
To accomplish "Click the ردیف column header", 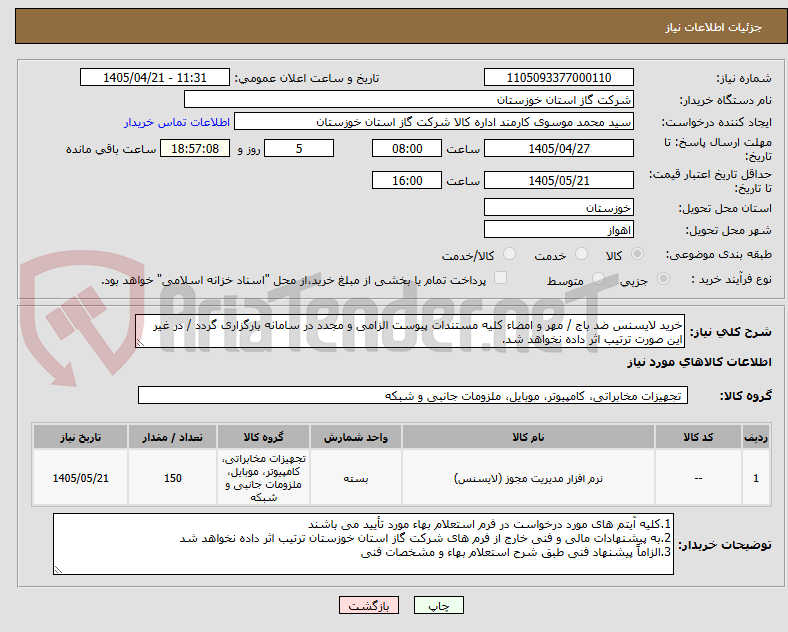I will [x=756, y=437].
